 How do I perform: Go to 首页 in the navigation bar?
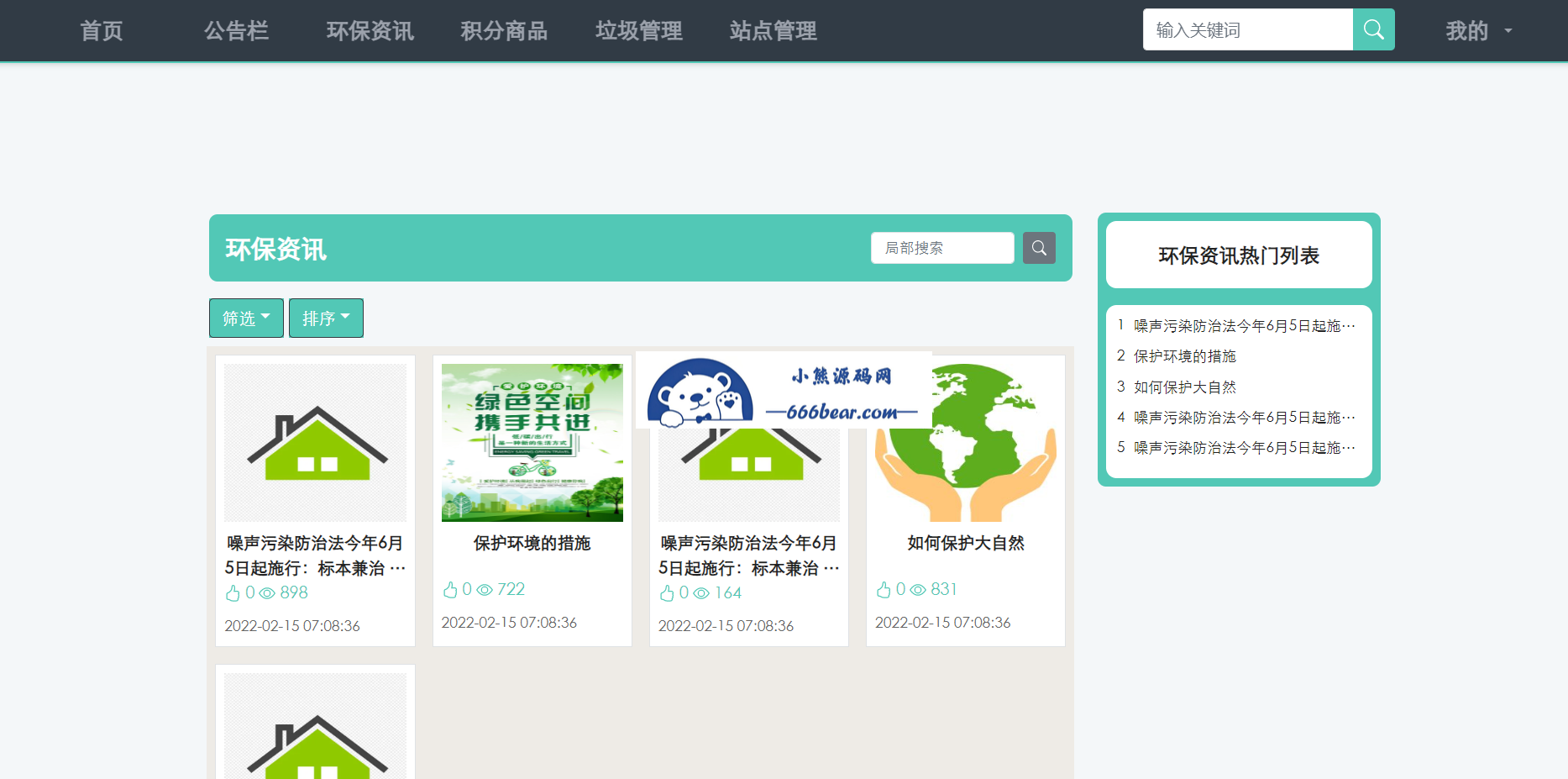(x=102, y=31)
